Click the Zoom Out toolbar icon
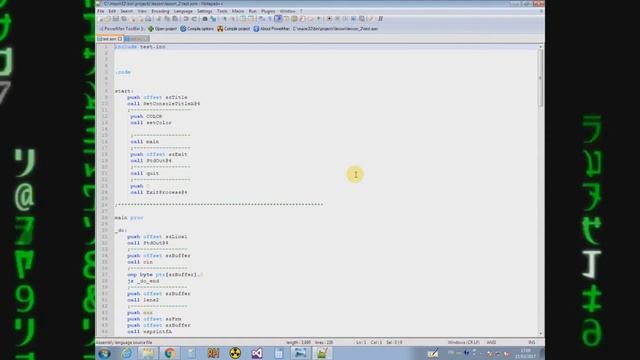Screen dimensions: 640x360 click(232, 19)
